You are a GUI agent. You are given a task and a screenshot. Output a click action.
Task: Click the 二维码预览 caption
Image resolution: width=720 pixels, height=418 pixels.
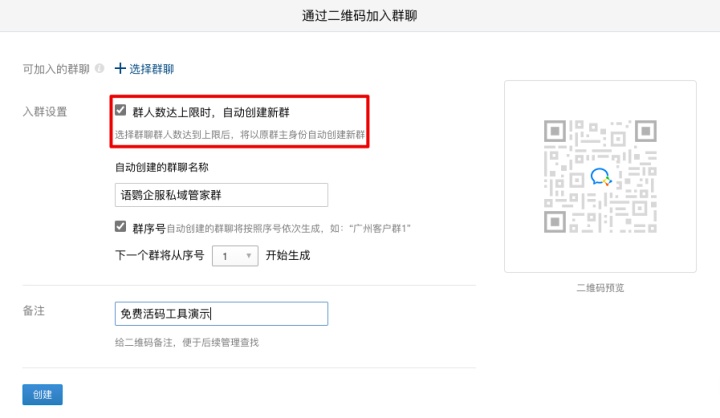(x=599, y=288)
